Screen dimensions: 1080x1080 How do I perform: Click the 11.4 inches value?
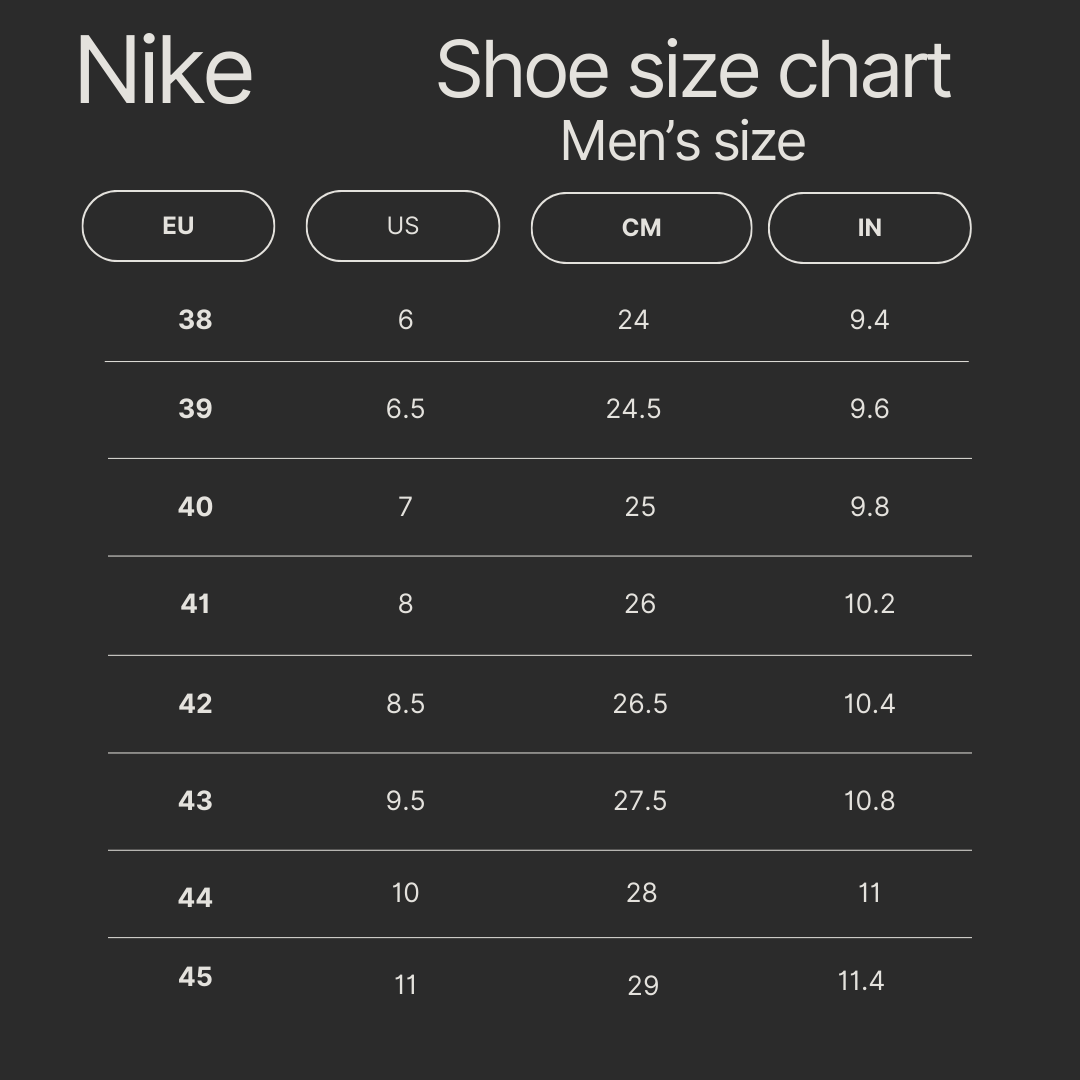(861, 981)
